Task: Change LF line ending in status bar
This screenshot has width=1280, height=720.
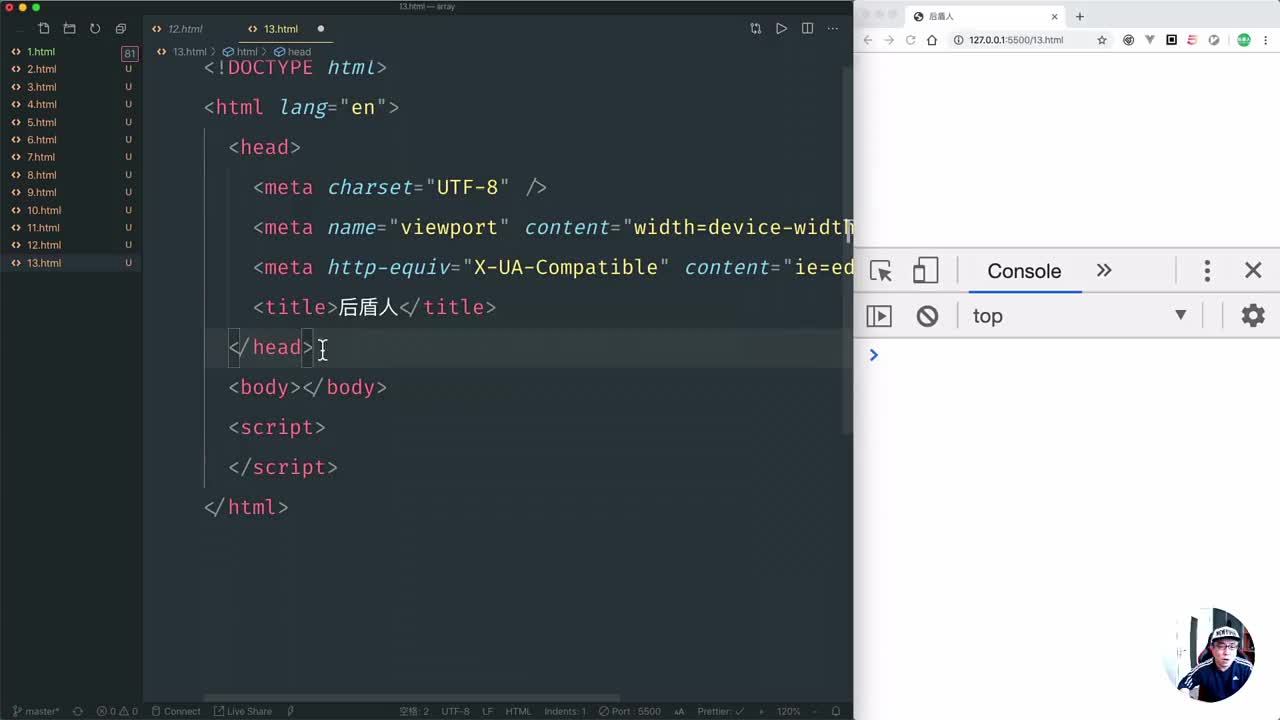Action: tap(487, 711)
